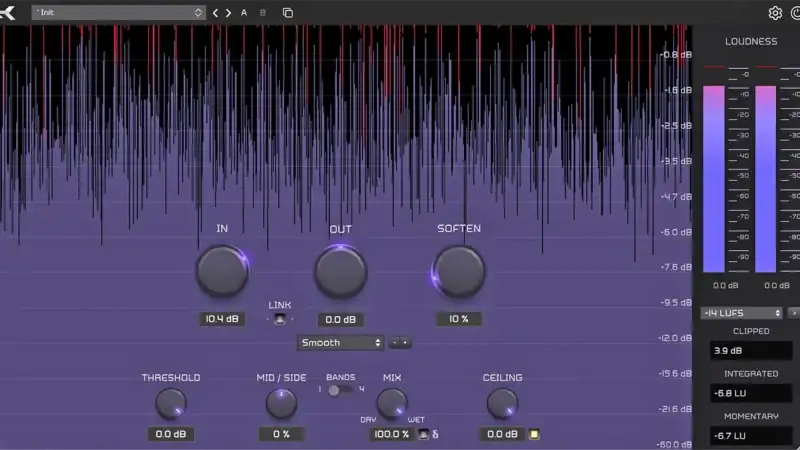Go to the next preset arrow
800x450 pixels.
[x=228, y=13]
